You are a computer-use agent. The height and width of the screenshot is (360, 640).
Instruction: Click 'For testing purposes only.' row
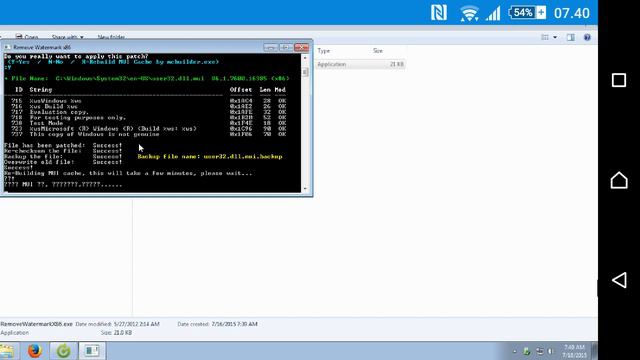[x=149, y=118]
